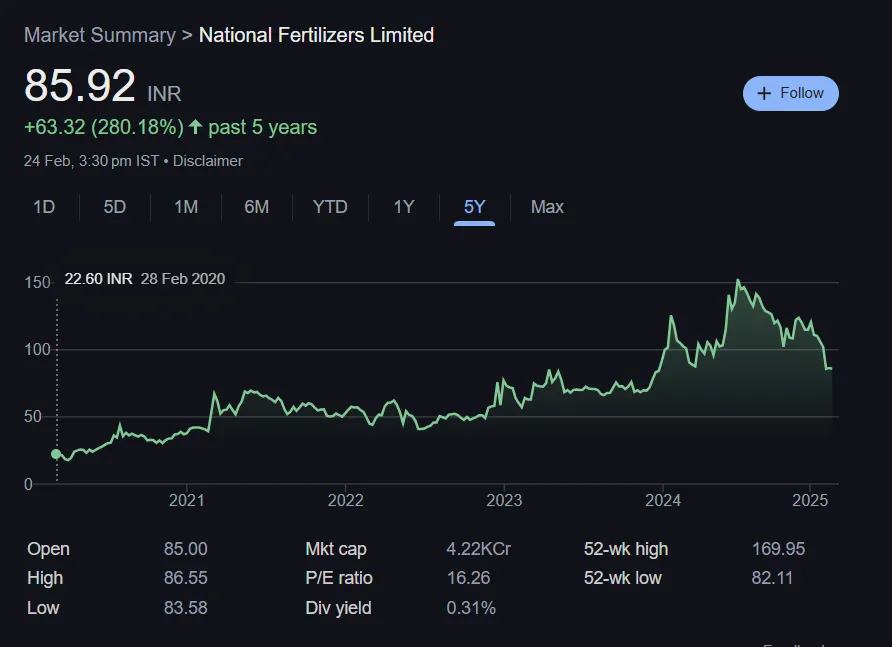This screenshot has width=892, height=647.
Task: Open the Disclaimer link
Action: tap(208, 161)
